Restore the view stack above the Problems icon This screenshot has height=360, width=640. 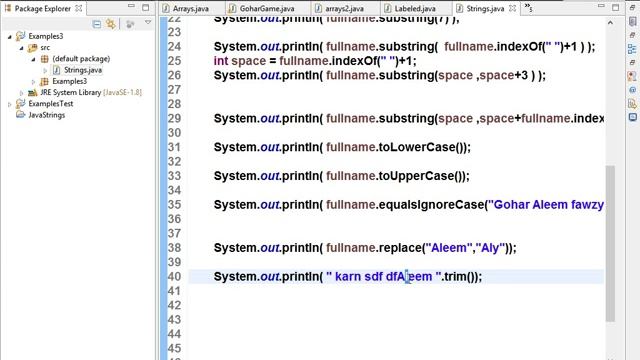(632, 62)
